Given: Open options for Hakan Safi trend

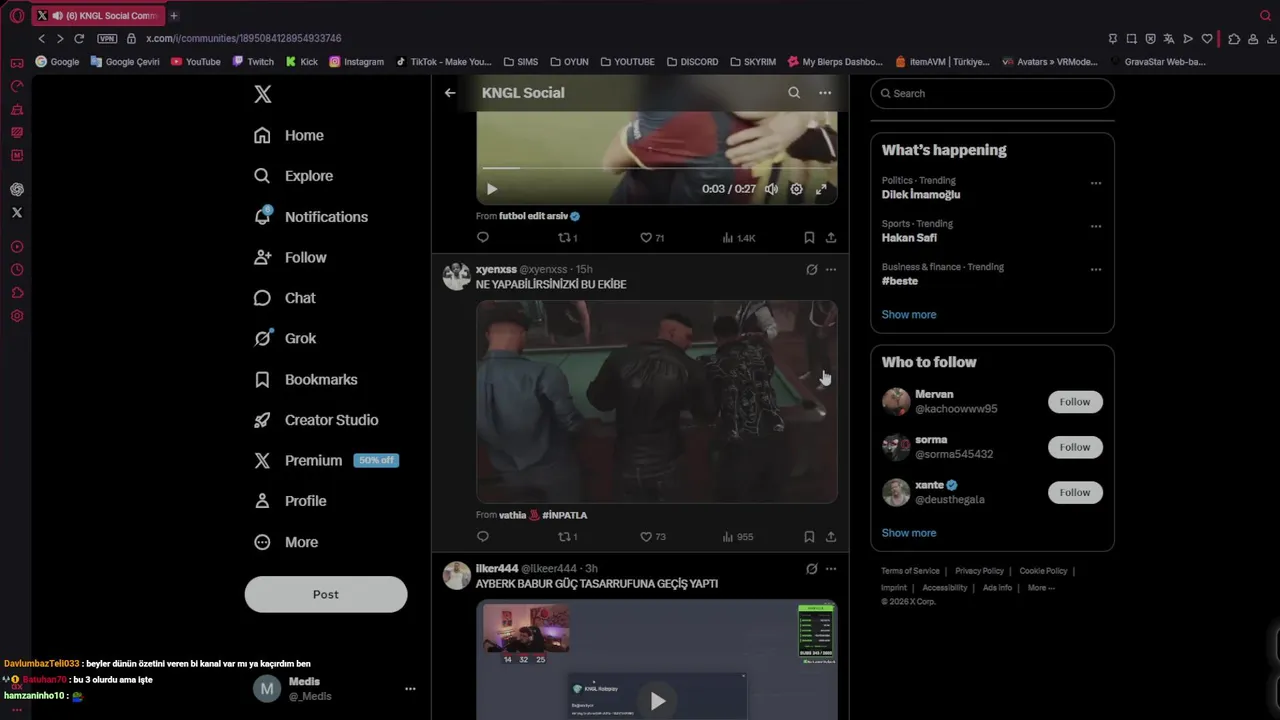Looking at the screenshot, I should coord(1096,226).
